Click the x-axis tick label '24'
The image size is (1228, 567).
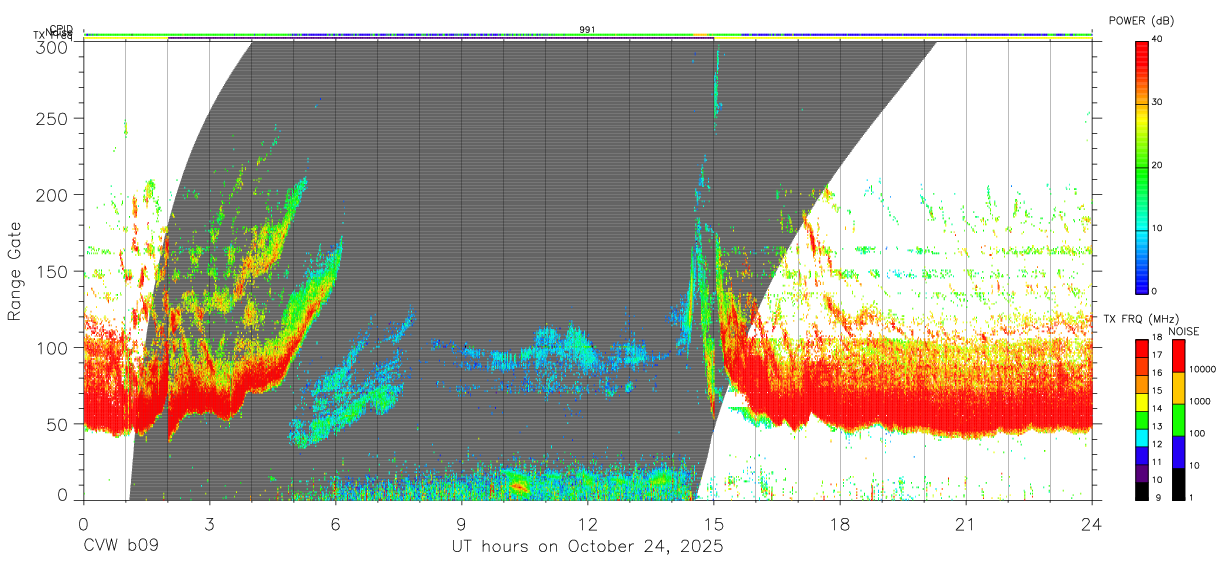[x=1091, y=524]
